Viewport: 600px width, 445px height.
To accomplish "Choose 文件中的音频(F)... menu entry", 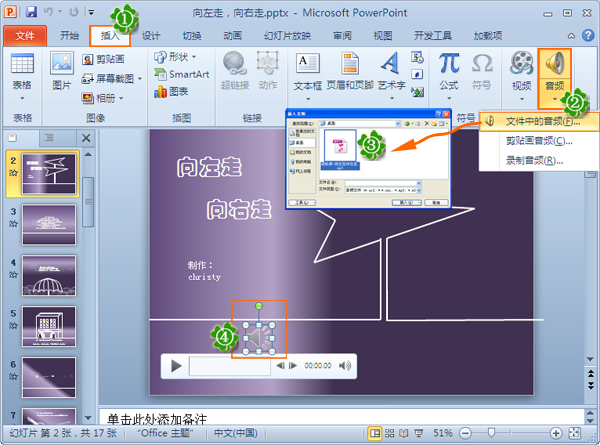I will [539, 121].
